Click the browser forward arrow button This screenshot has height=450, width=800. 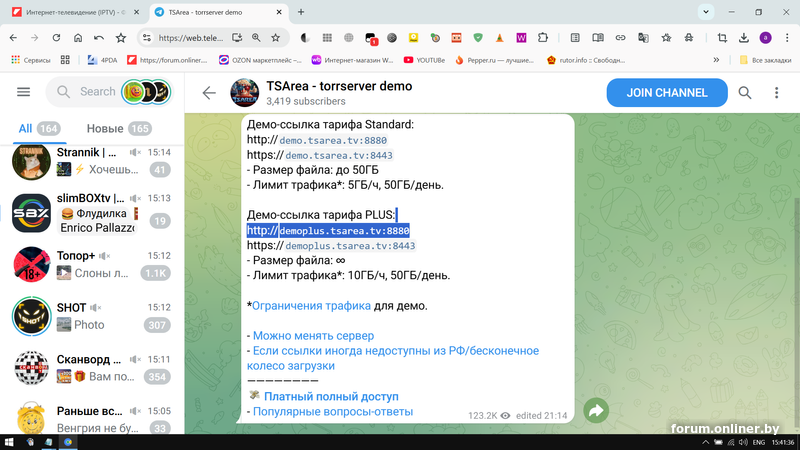pos(35,38)
